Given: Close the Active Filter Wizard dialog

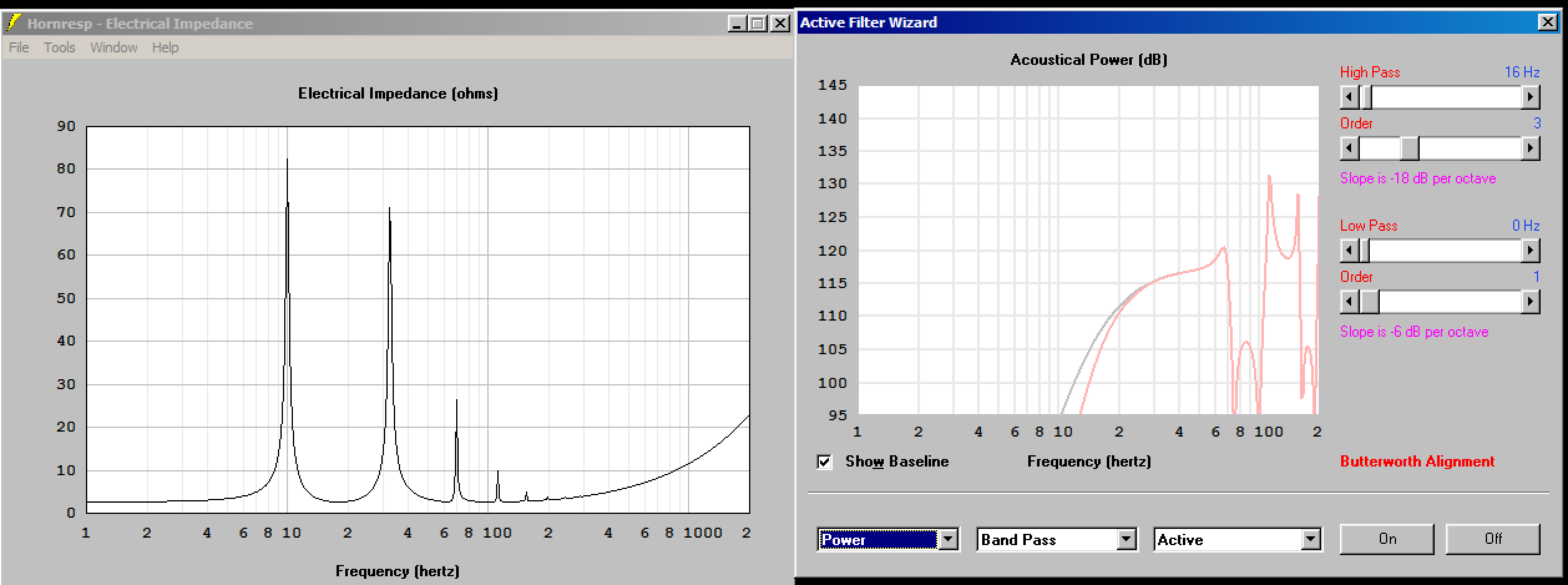Looking at the screenshot, I should [x=1547, y=22].
